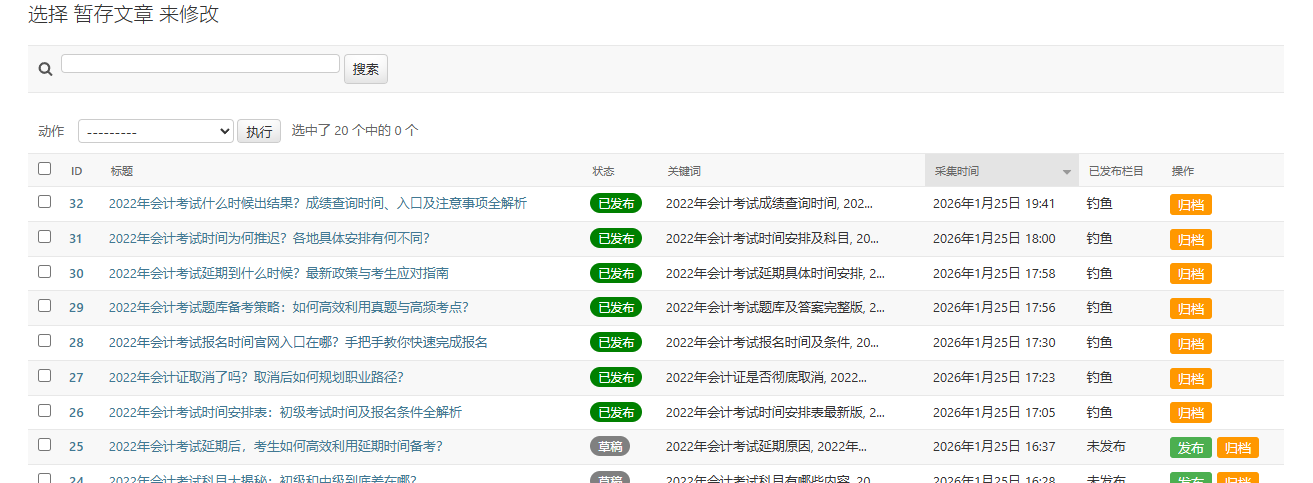Click the search magnifier icon
1313x483 pixels.
click(x=45, y=69)
